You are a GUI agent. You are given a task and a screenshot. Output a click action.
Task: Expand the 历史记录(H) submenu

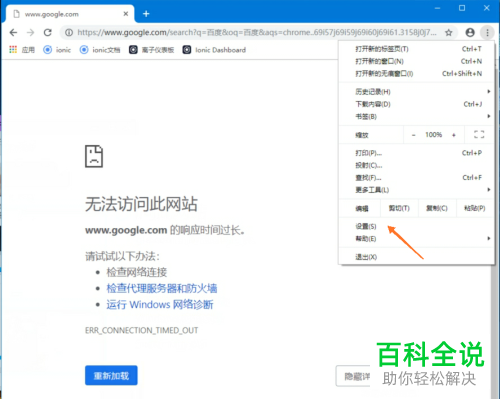tap(416, 92)
